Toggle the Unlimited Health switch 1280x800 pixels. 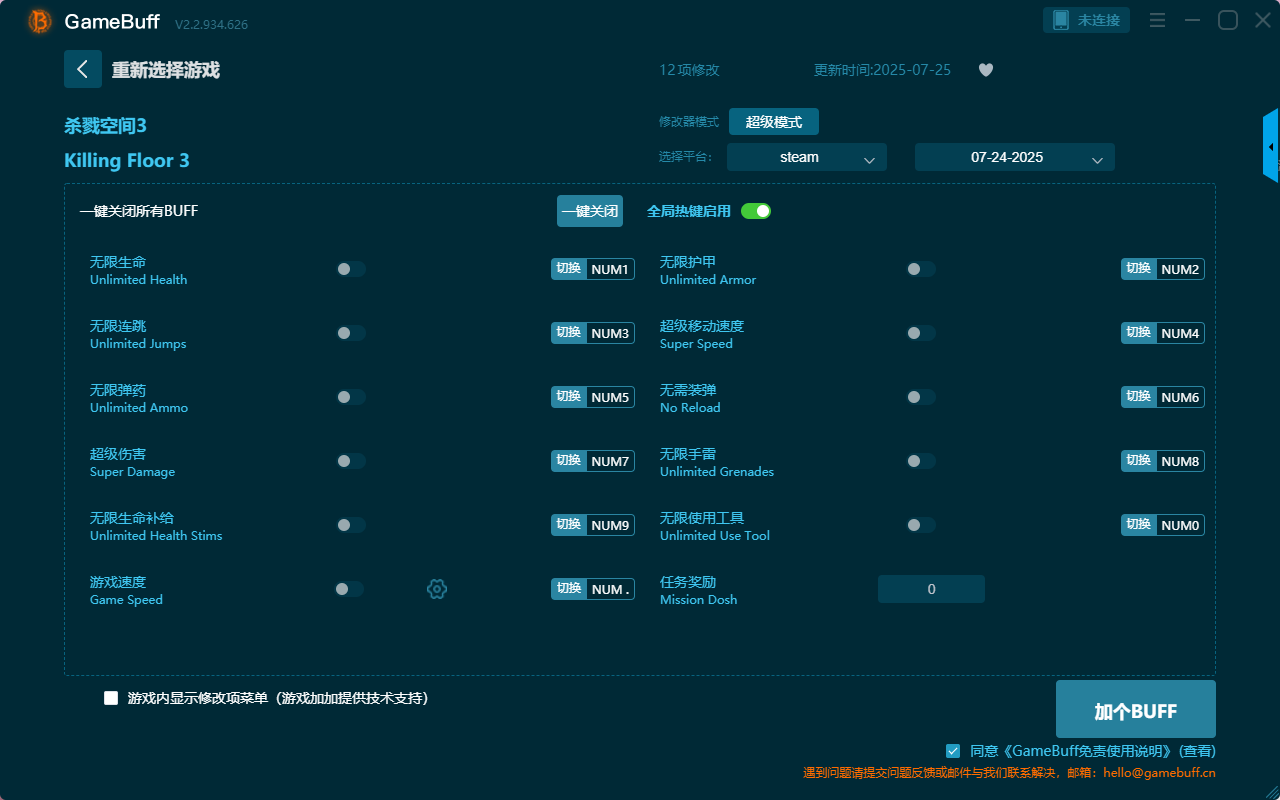(349, 268)
